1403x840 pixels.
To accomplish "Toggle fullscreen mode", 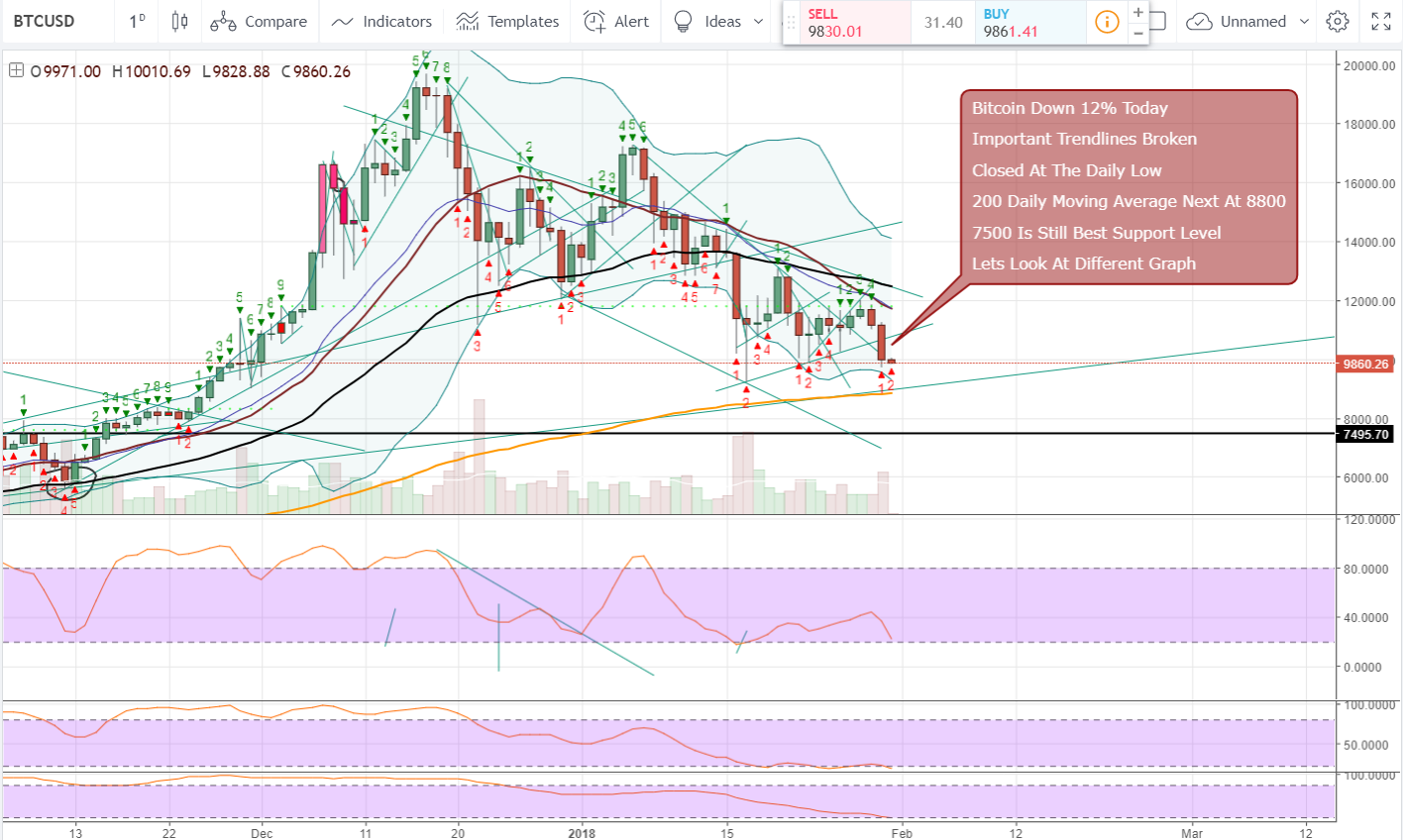I will click(1381, 21).
